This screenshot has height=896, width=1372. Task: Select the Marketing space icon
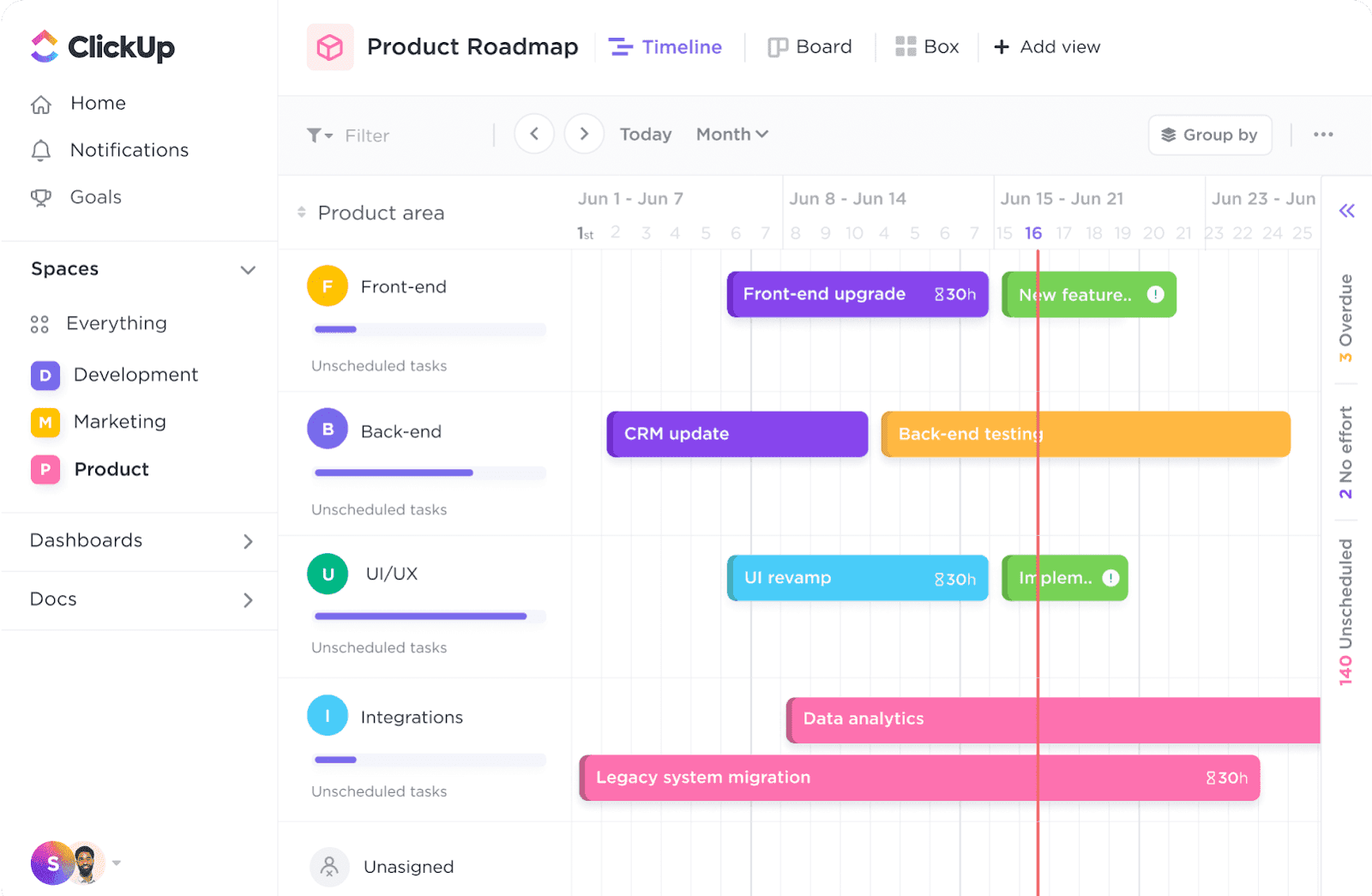[45, 422]
